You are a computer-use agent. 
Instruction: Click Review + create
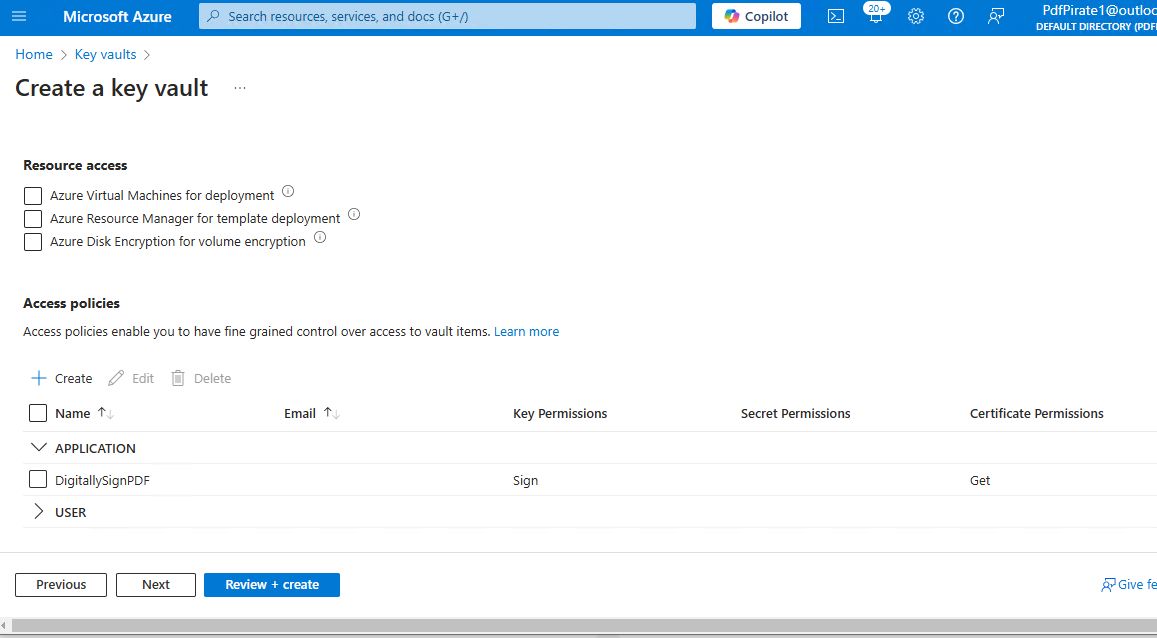(x=271, y=584)
